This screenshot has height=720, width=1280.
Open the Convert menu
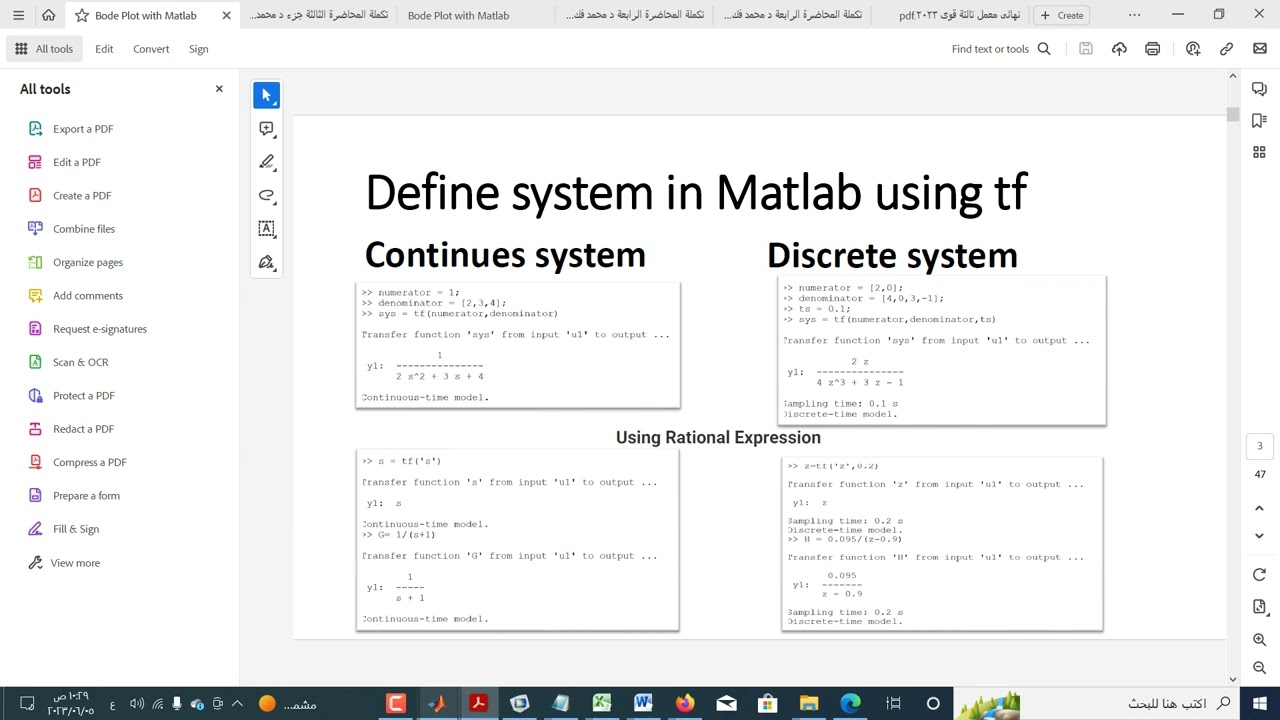[151, 49]
